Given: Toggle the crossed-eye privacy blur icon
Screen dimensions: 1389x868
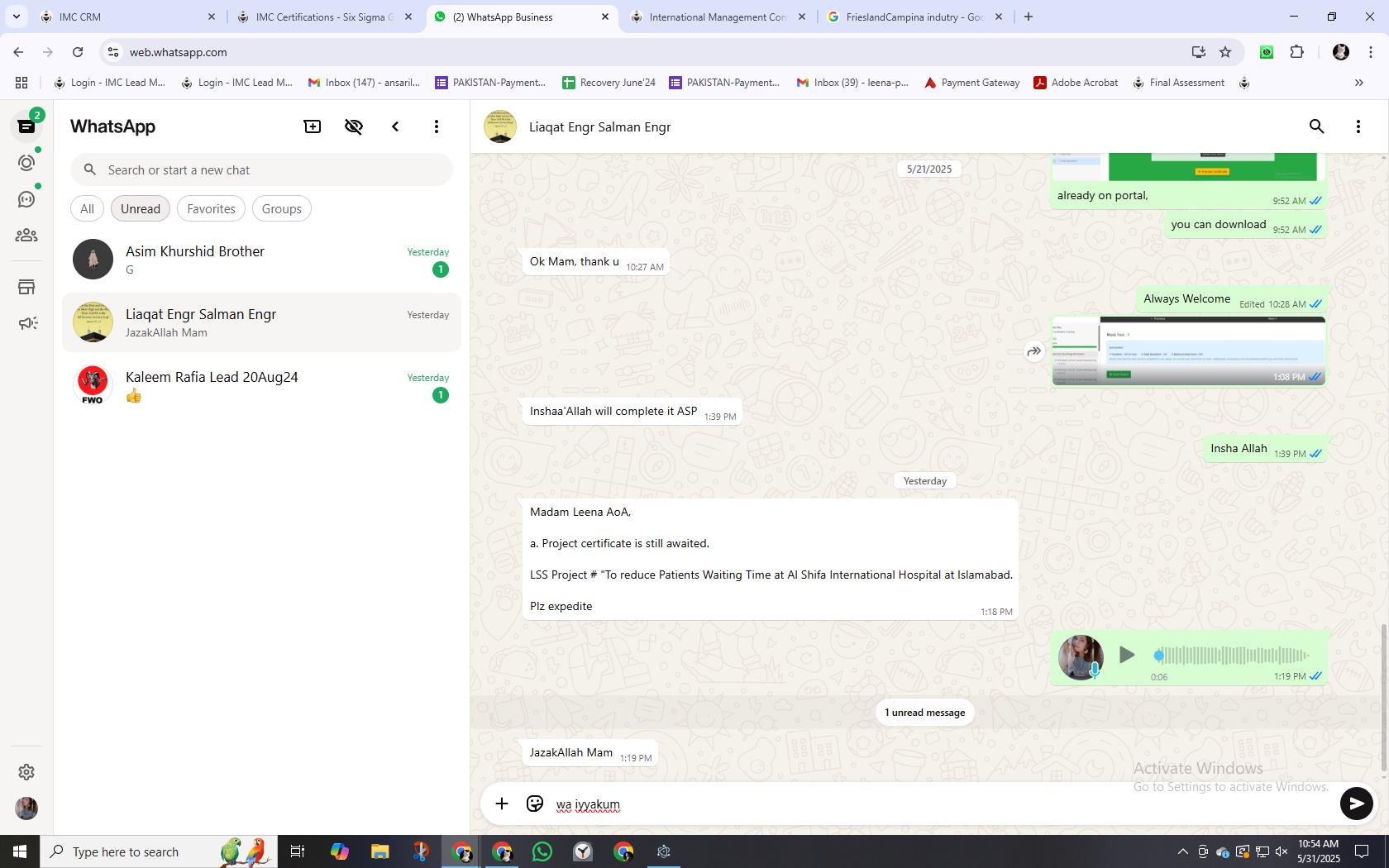Looking at the screenshot, I should [354, 126].
